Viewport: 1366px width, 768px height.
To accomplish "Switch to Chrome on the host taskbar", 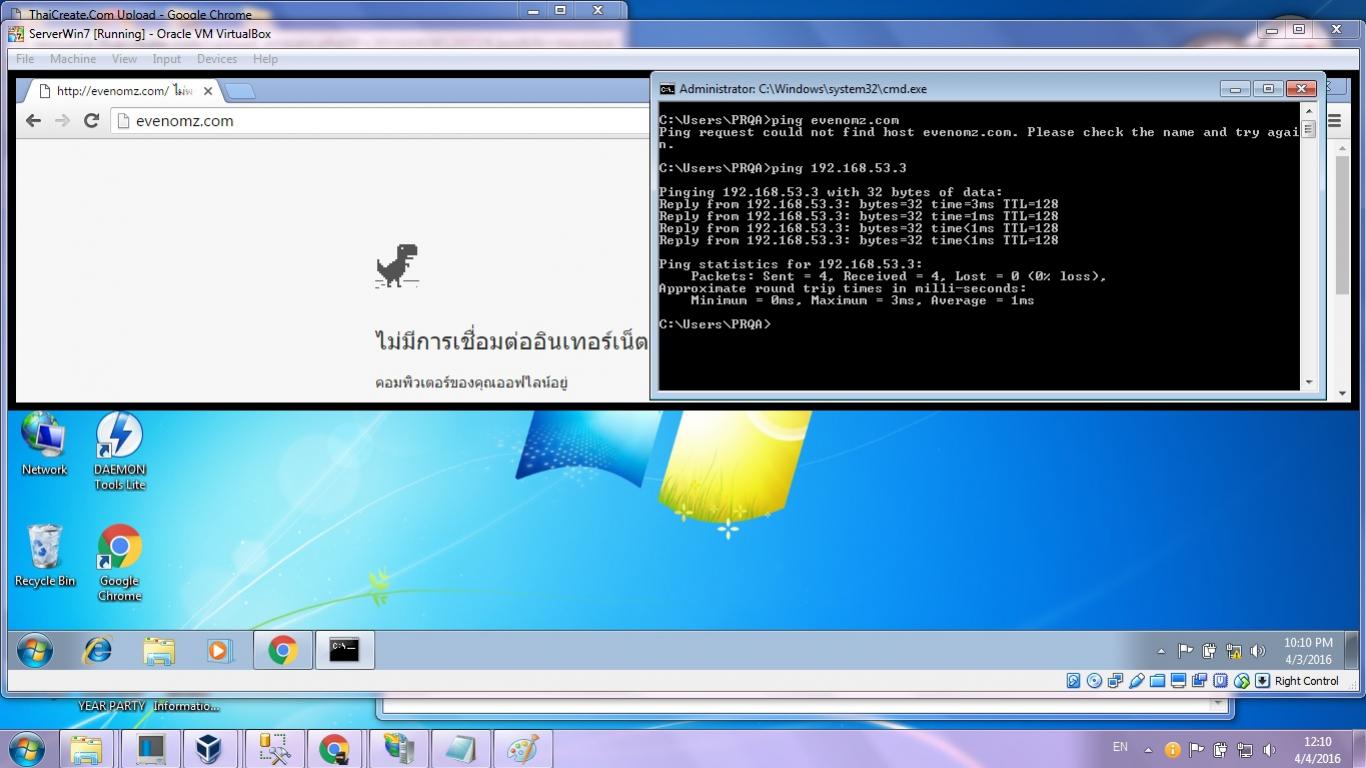I will tap(335, 749).
